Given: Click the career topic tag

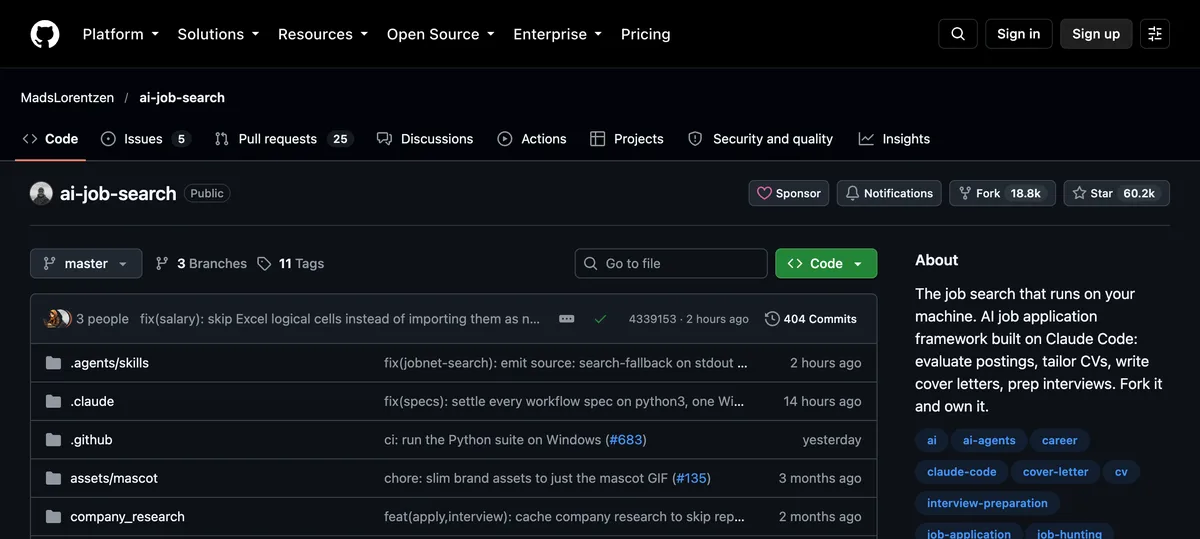Looking at the screenshot, I should [x=1060, y=440].
